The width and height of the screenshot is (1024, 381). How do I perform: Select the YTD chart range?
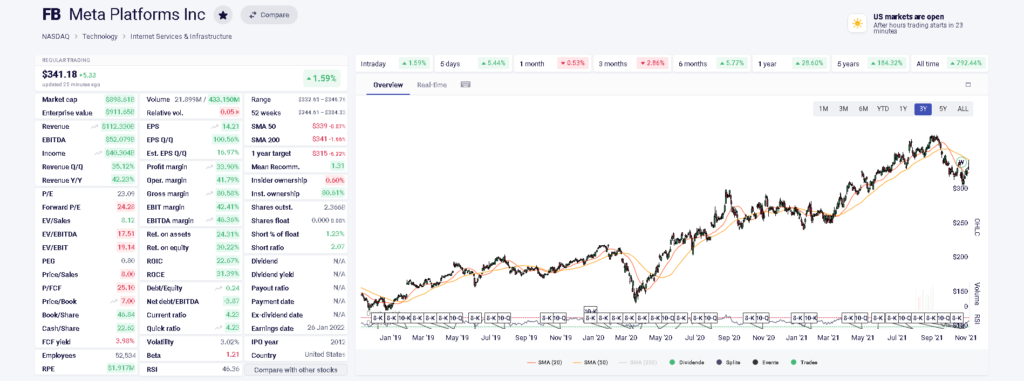[883, 109]
